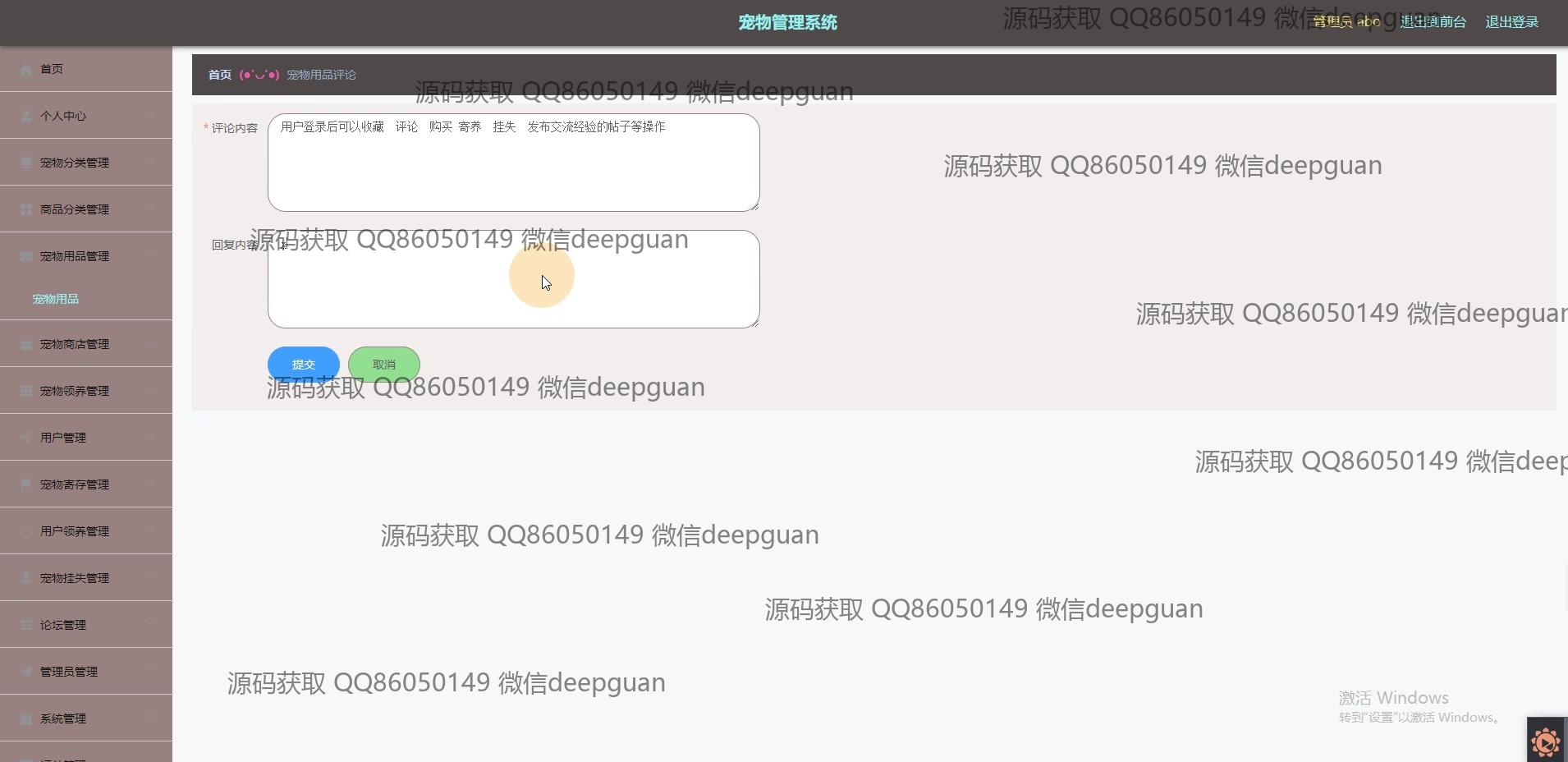The image size is (1568, 762).
Task: Click the green 取消 button
Action: coord(384,364)
